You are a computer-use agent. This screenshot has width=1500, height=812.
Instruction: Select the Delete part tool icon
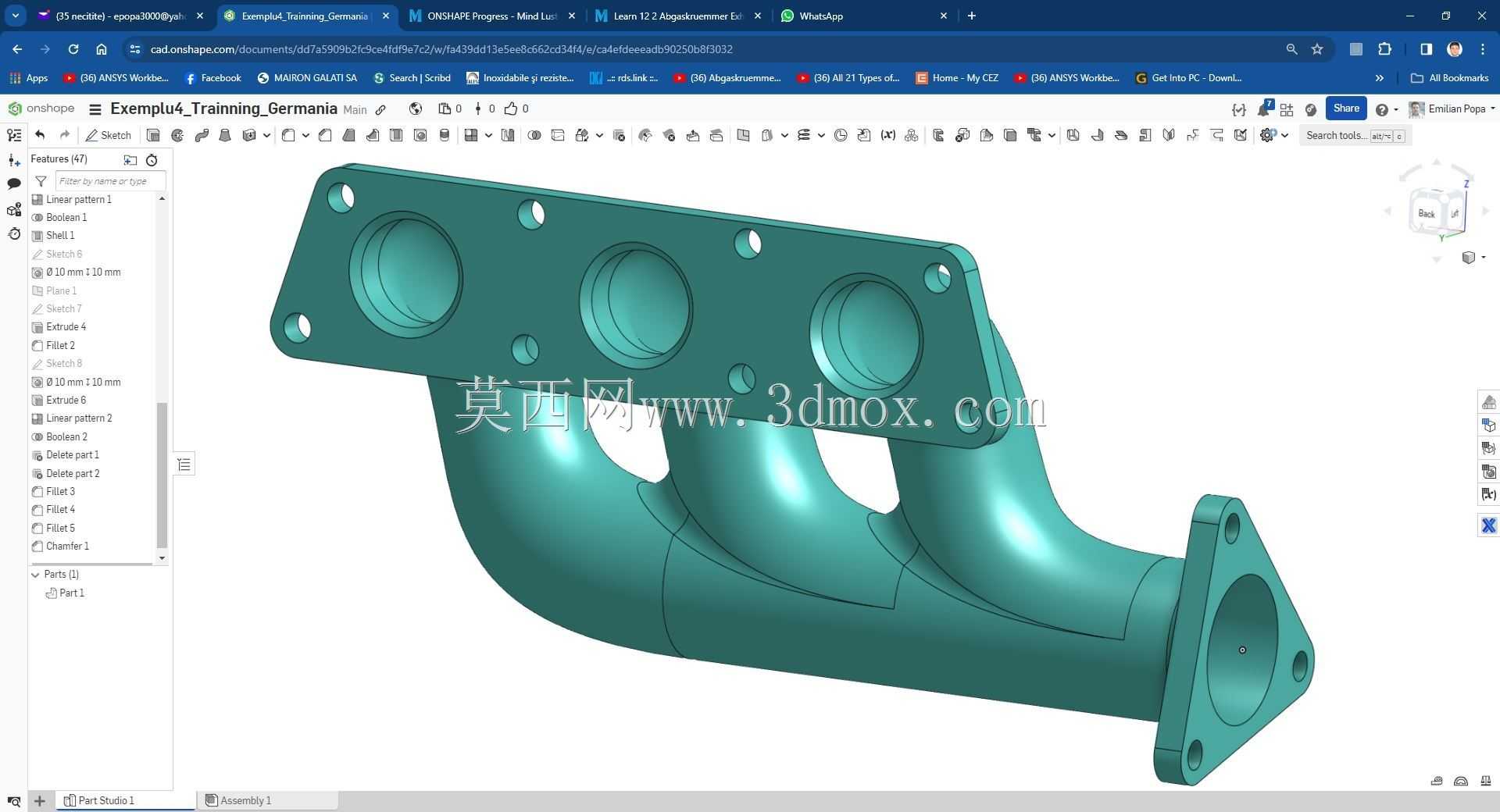click(x=619, y=135)
